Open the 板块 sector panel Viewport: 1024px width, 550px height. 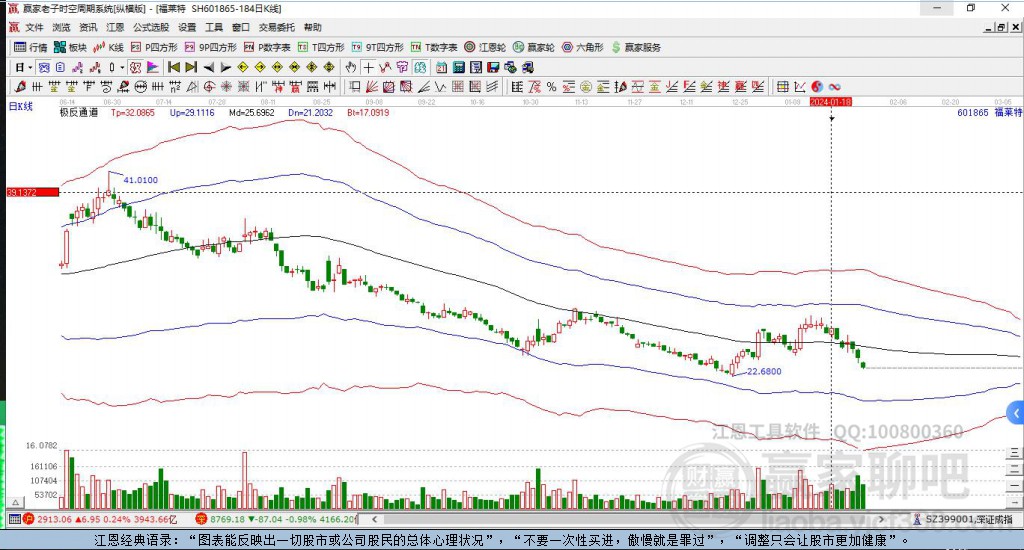[x=71, y=47]
